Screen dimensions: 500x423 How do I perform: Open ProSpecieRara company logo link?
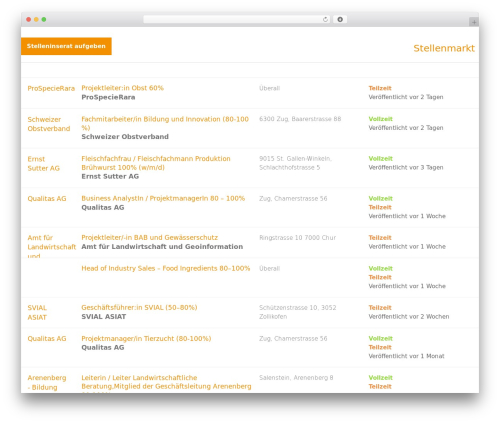click(51, 88)
